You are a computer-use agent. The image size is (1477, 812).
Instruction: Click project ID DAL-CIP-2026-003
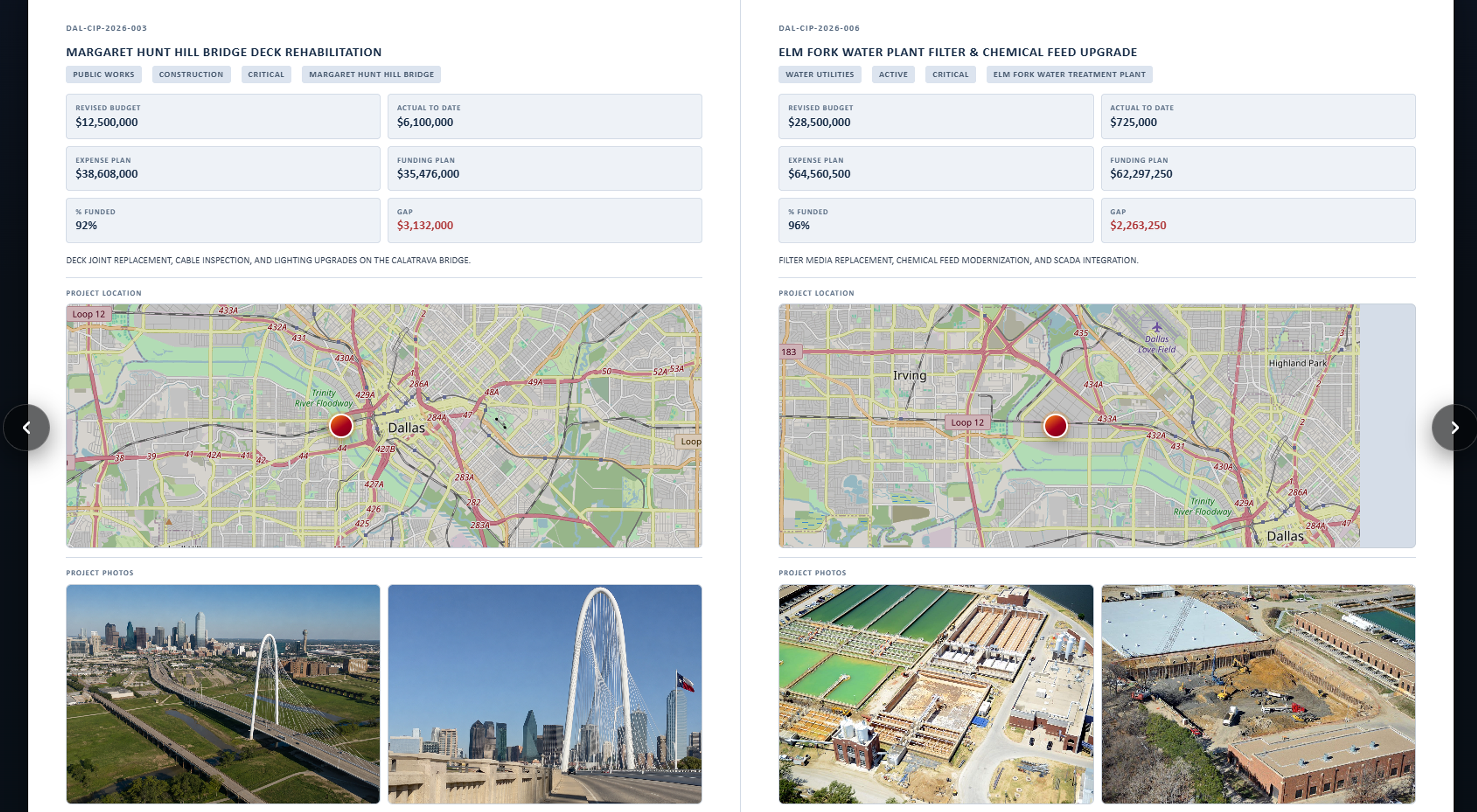[107, 28]
